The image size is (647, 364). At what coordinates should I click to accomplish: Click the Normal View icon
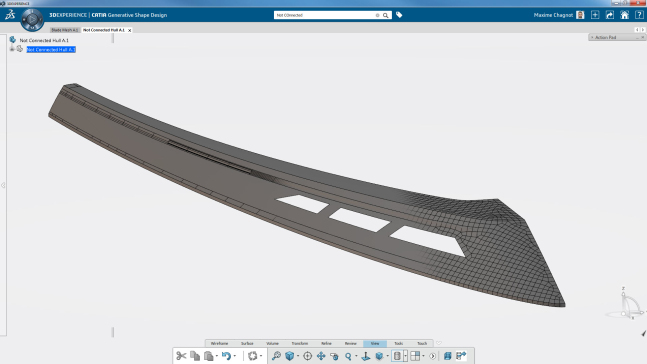(x=366, y=356)
